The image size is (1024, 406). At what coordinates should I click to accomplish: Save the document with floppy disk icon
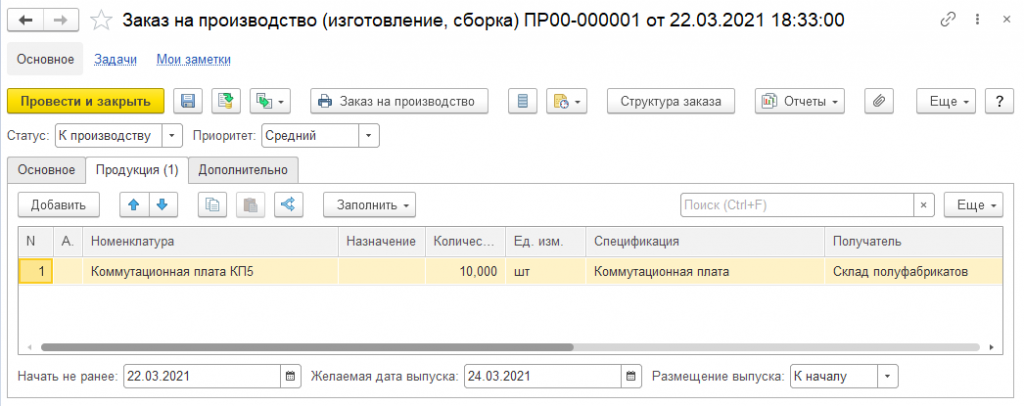tap(188, 101)
